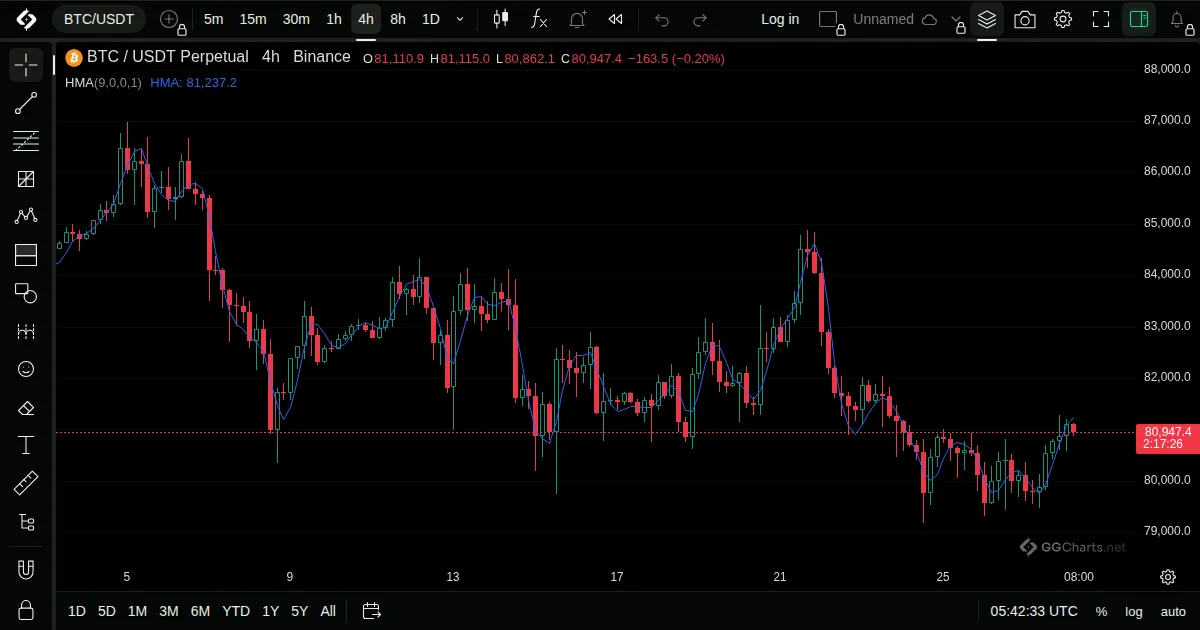
Task: Open the object tree tool in sidebar
Action: coord(26,522)
